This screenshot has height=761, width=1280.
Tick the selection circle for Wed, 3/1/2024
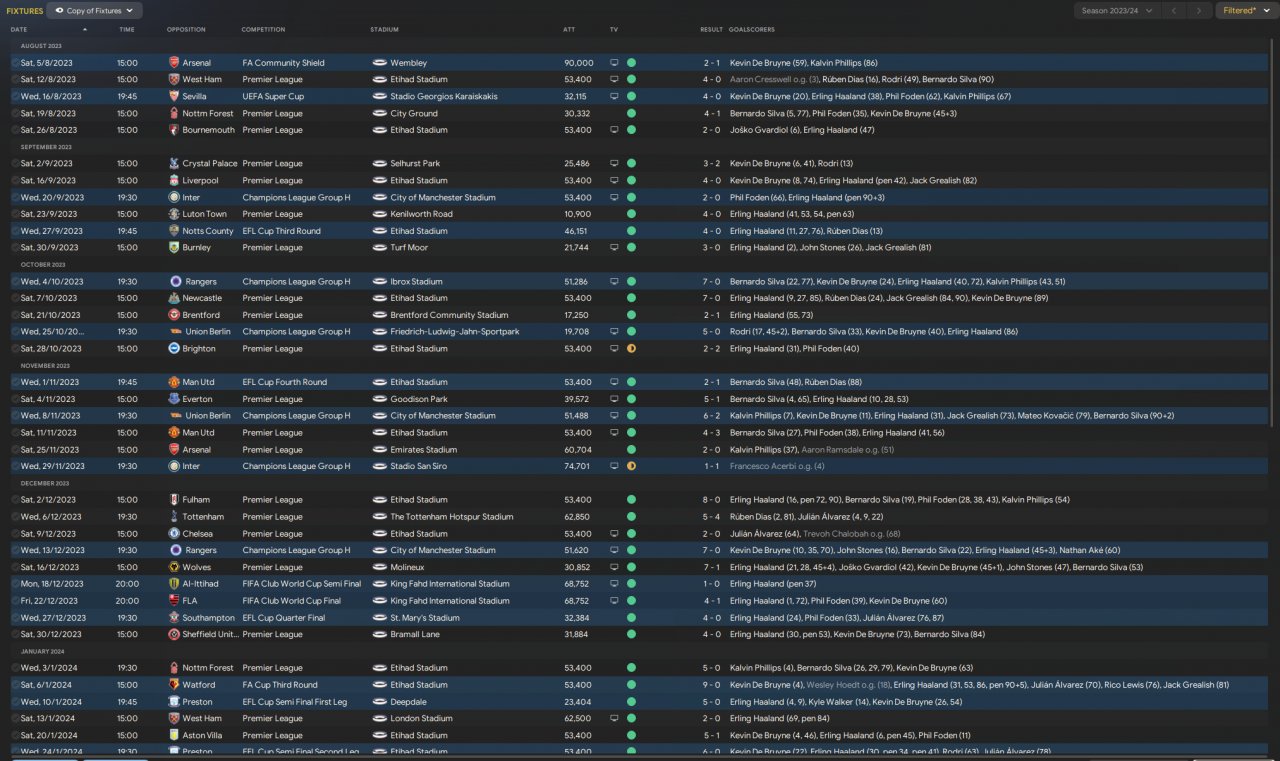tap(15, 668)
